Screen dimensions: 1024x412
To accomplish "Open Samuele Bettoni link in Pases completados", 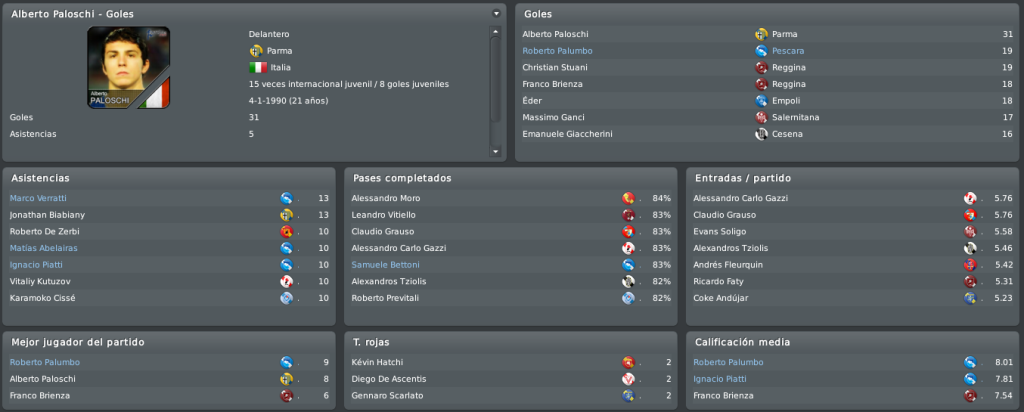I will pos(385,265).
